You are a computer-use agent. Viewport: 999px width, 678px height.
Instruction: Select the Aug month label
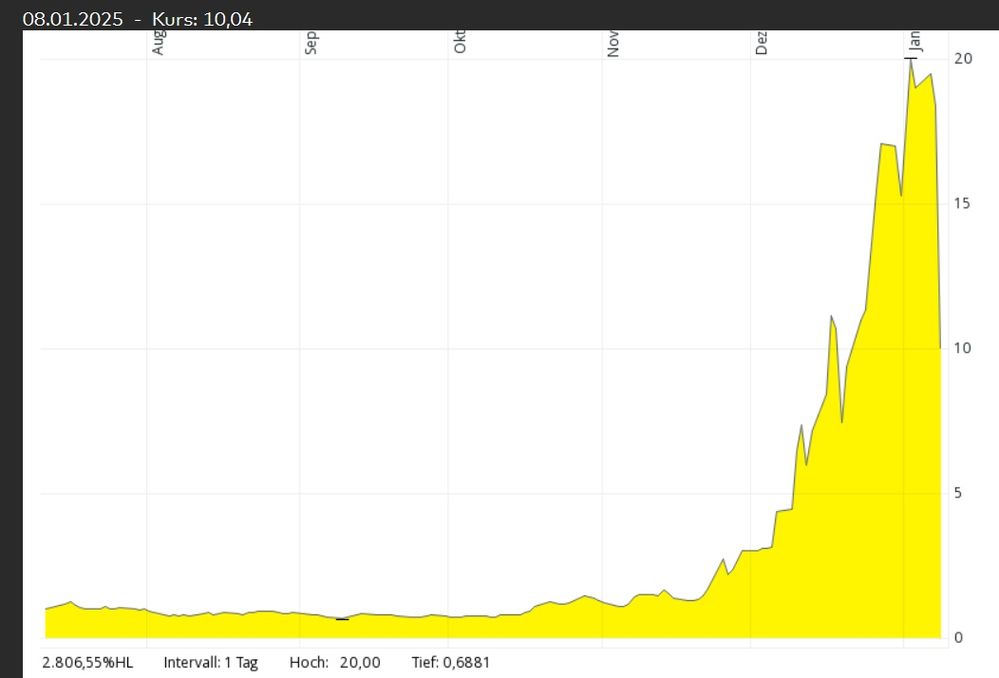click(158, 43)
